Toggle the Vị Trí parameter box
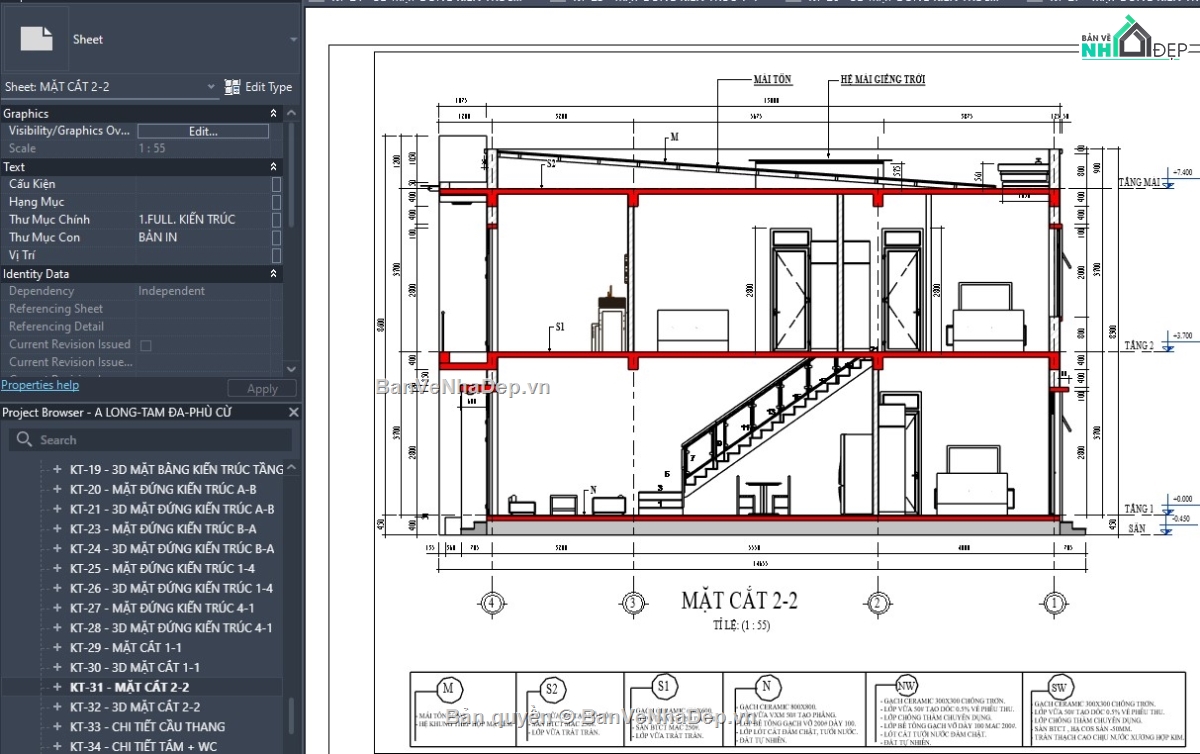 click(276, 255)
